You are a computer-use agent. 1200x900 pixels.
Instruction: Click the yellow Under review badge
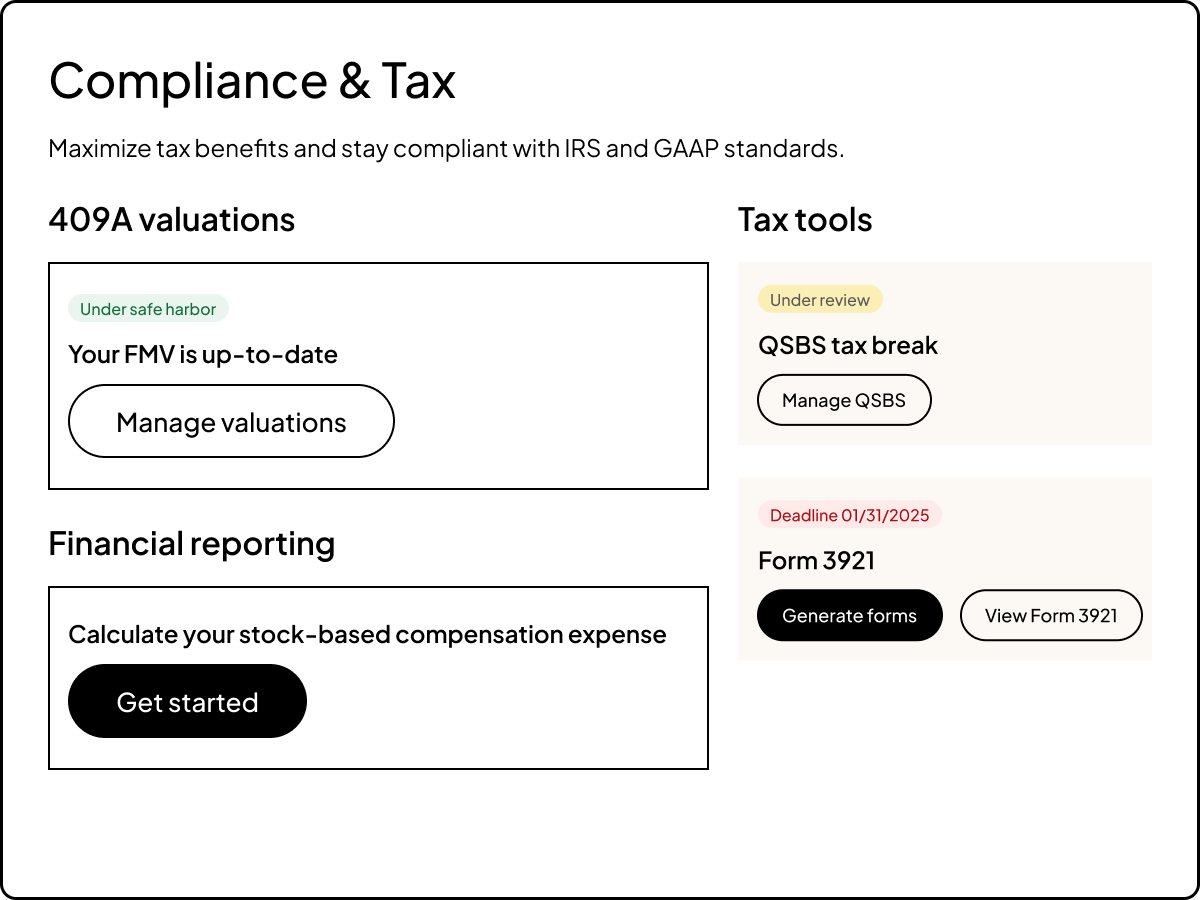820,300
